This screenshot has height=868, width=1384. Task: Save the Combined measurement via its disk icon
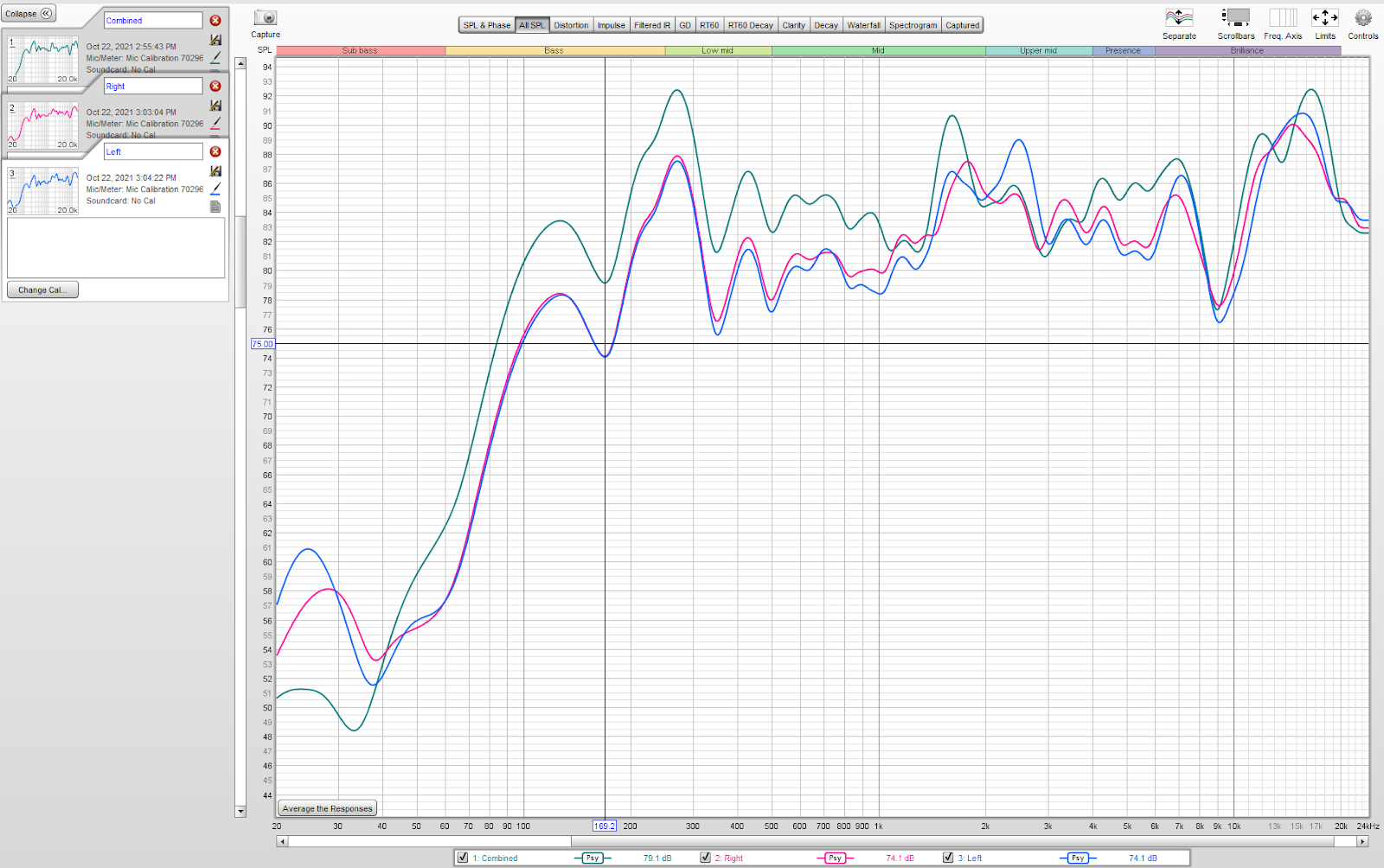[215, 40]
